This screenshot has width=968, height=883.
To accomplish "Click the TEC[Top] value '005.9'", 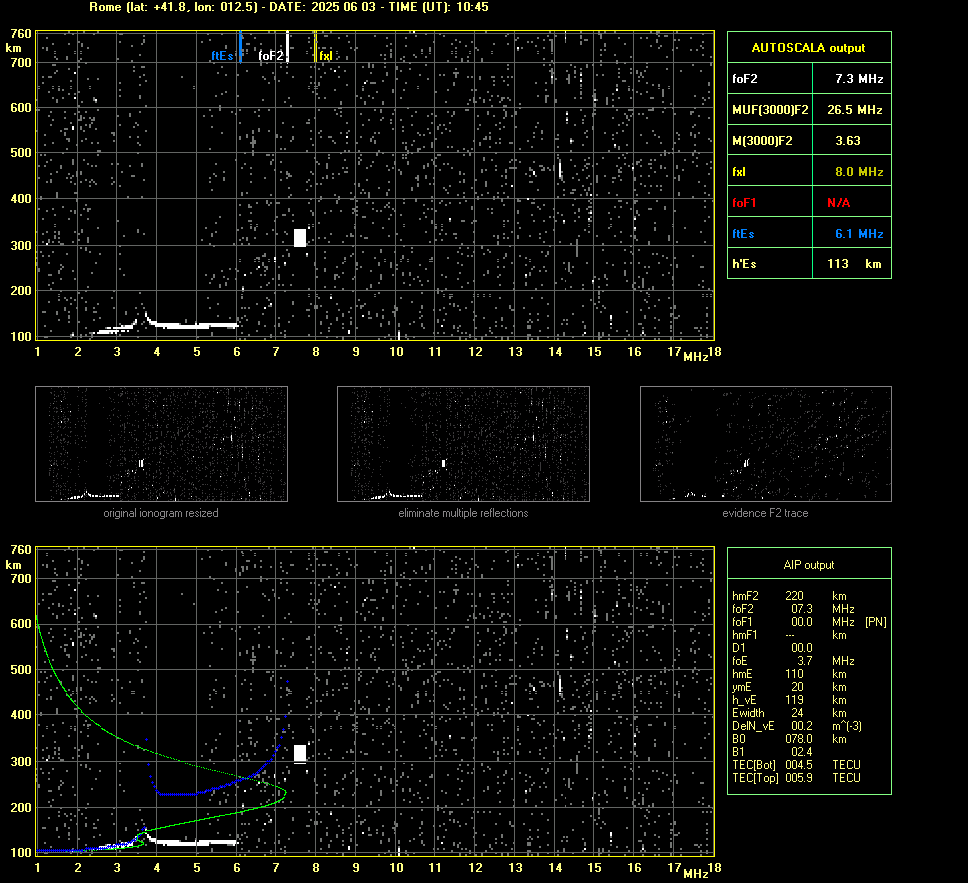I will pyautogui.click(x=799, y=777).
